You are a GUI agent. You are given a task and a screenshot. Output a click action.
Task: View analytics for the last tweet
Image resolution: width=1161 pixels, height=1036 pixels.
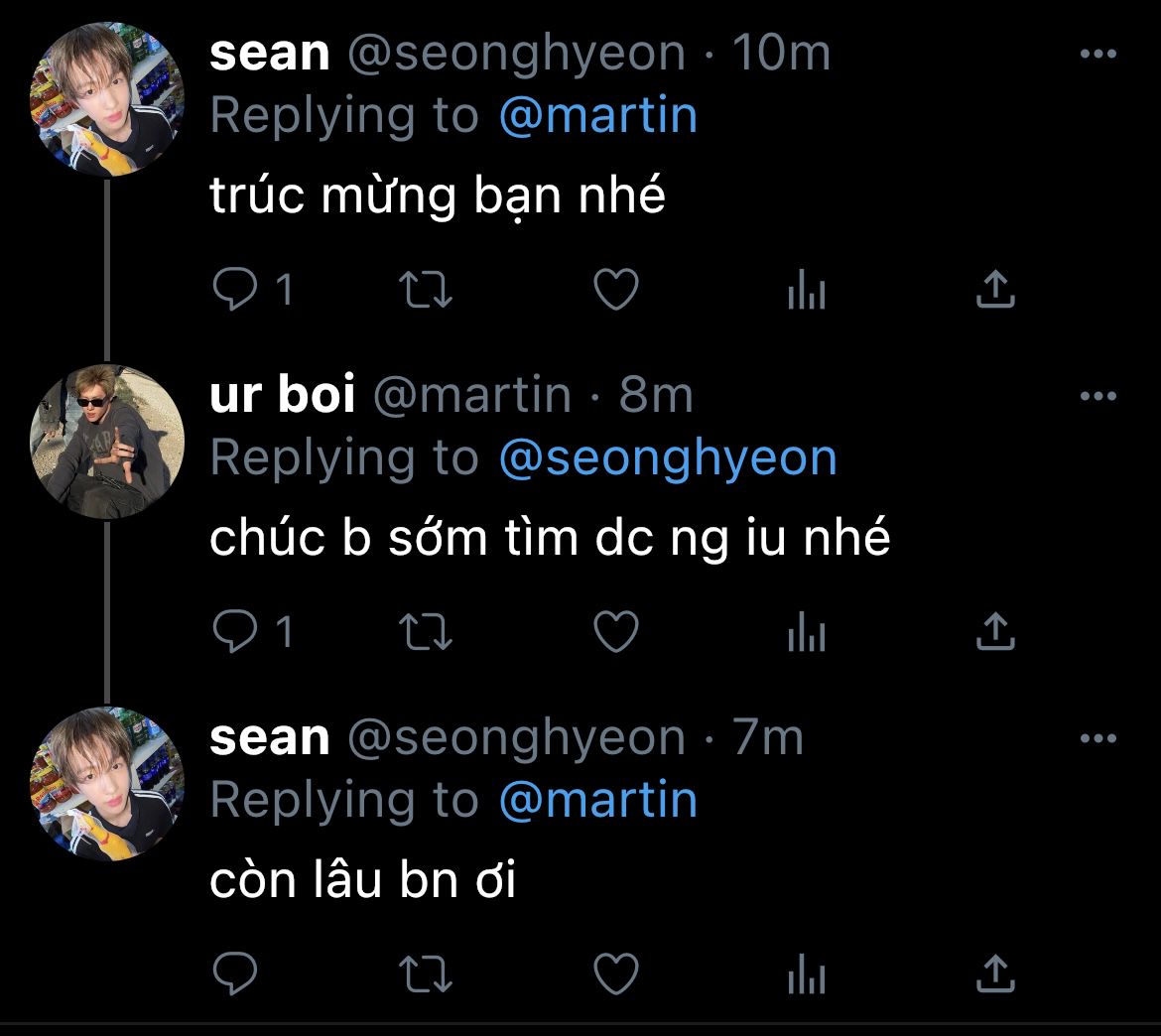tap(806, 974)
